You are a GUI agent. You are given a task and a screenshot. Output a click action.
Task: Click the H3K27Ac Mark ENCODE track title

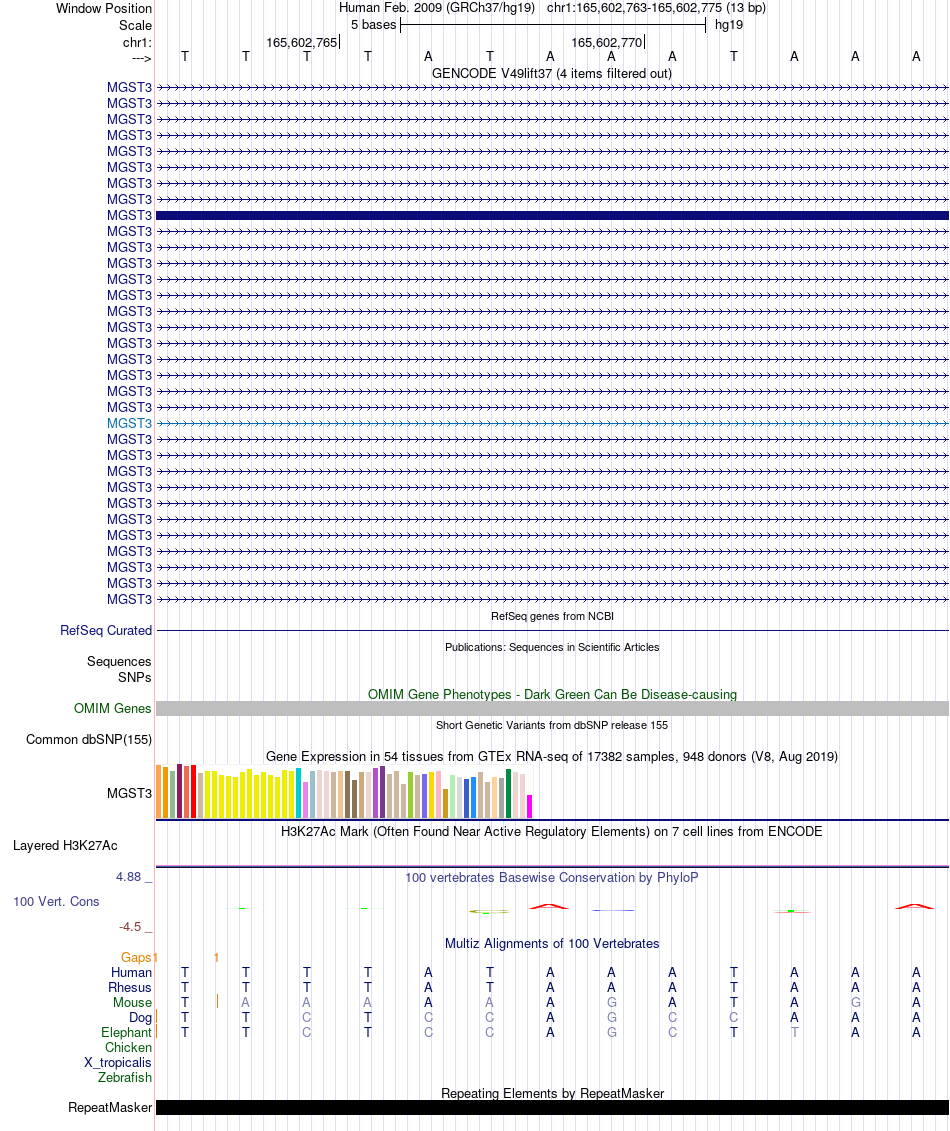point(552,831)
